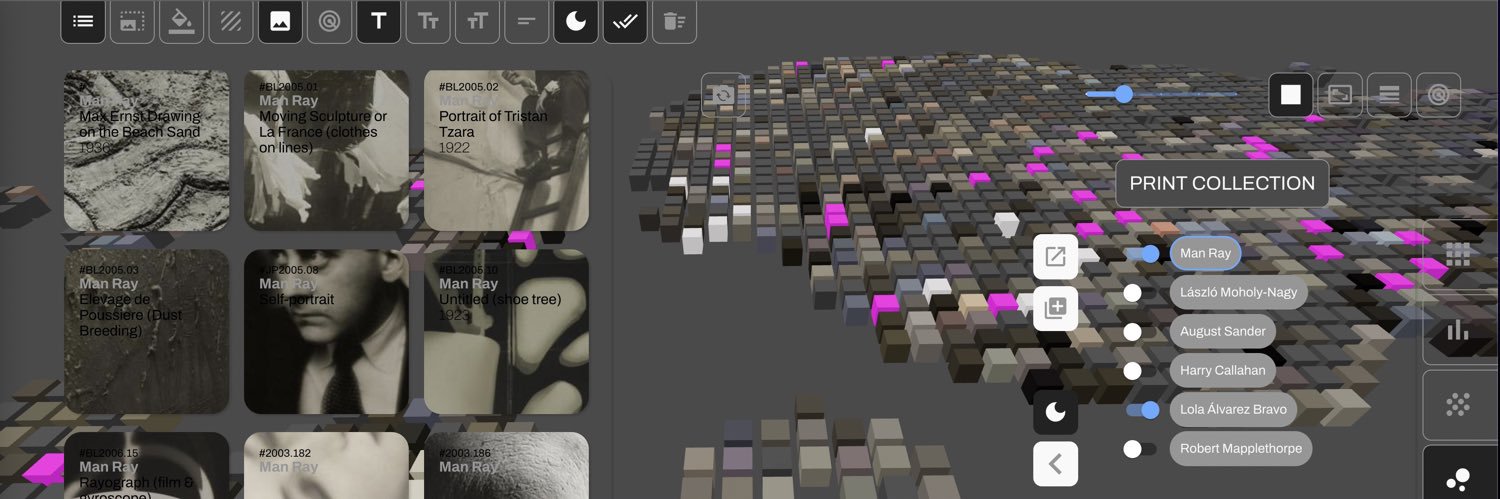Toggle the list view icon in top toolbar
The height and width of the screenshot is (499, 1500).
83,21
